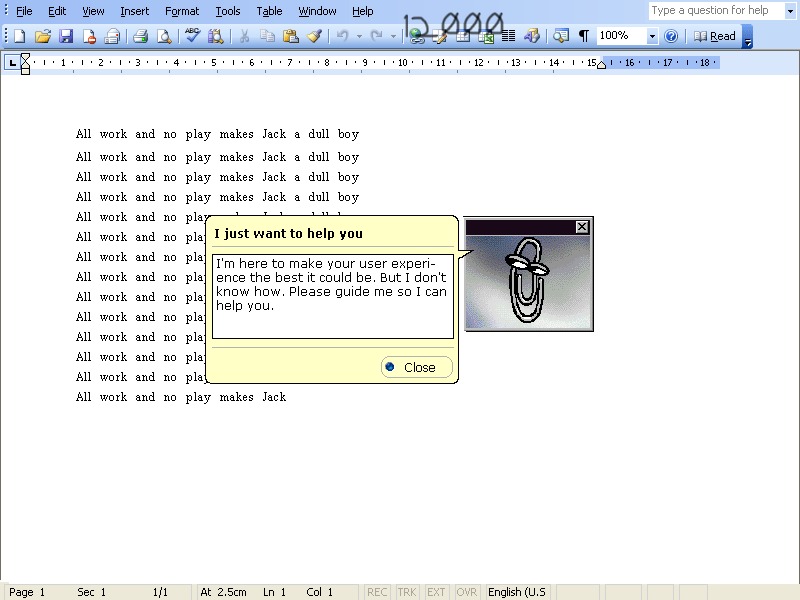
Task: Click the left indent box on ruler
Action: point(25,71)
